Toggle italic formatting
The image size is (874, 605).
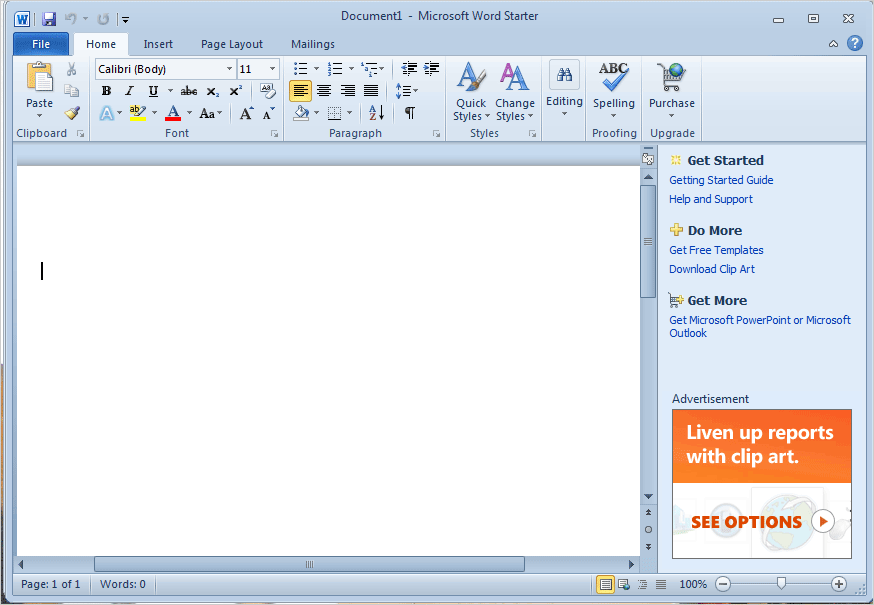pyautogui.click(x=129, y=91)
